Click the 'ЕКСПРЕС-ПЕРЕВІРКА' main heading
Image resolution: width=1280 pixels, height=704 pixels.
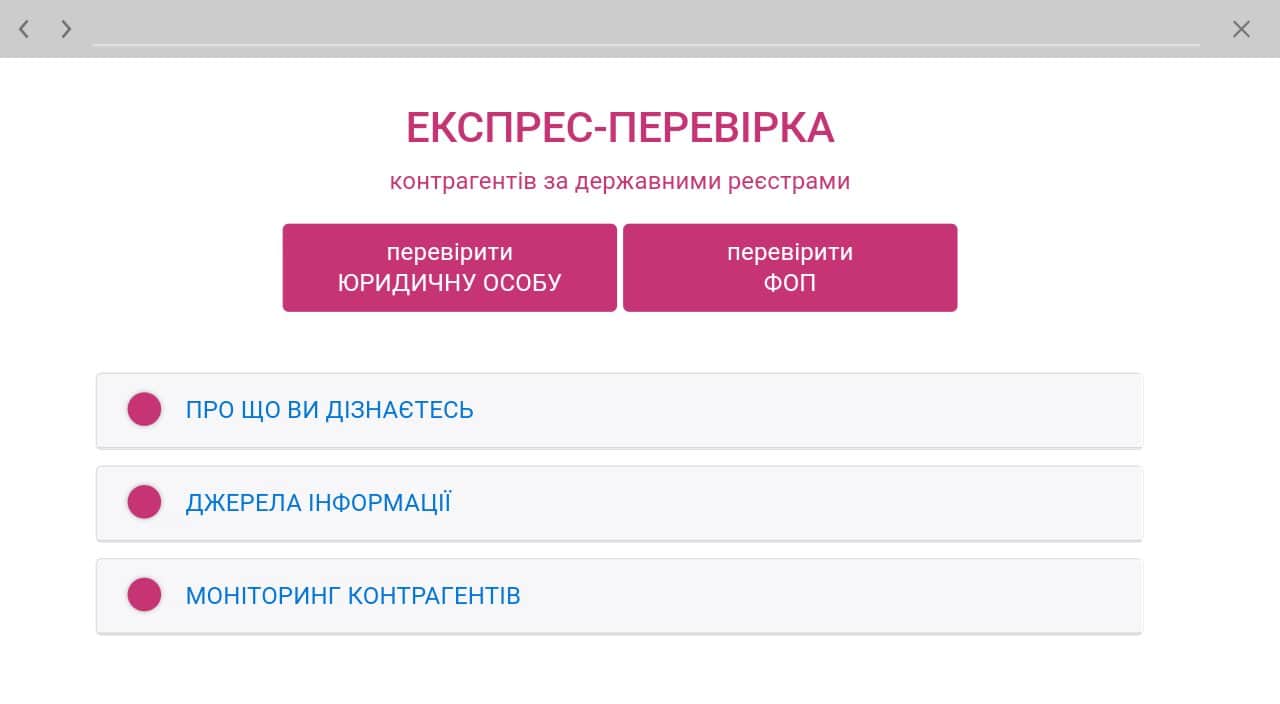[620, 128]
